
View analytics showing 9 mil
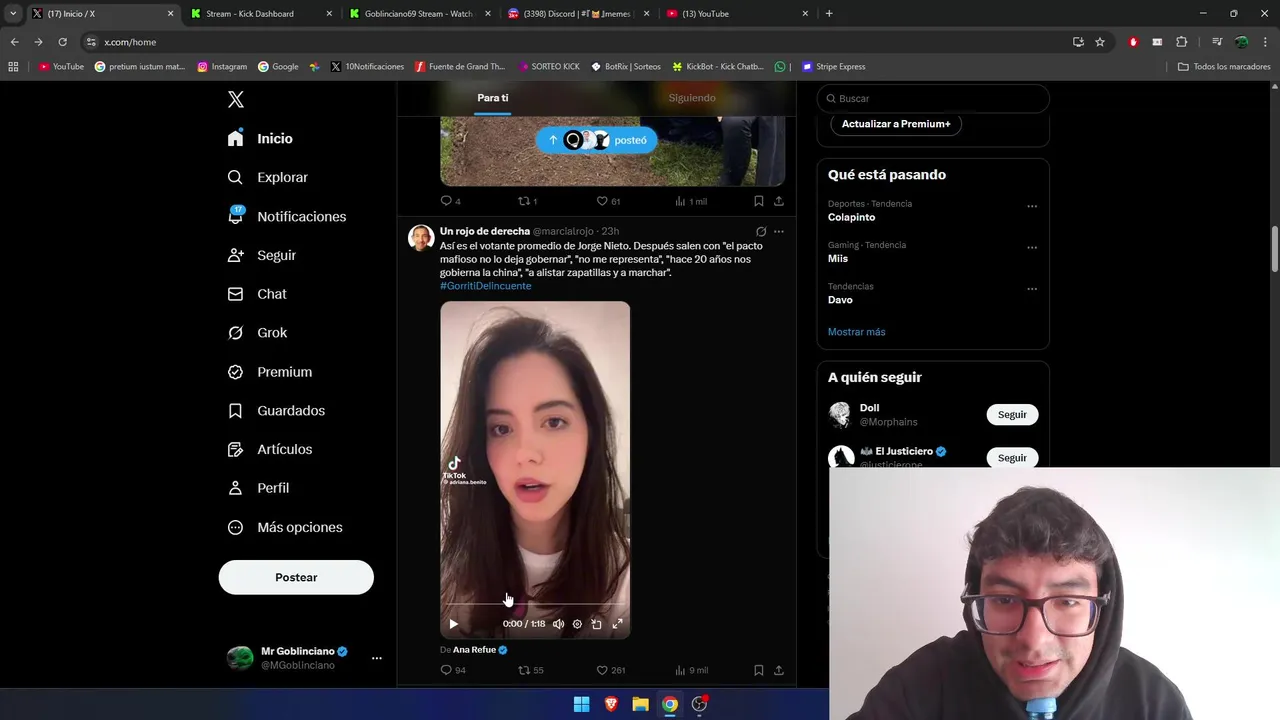tap(691, 670)
